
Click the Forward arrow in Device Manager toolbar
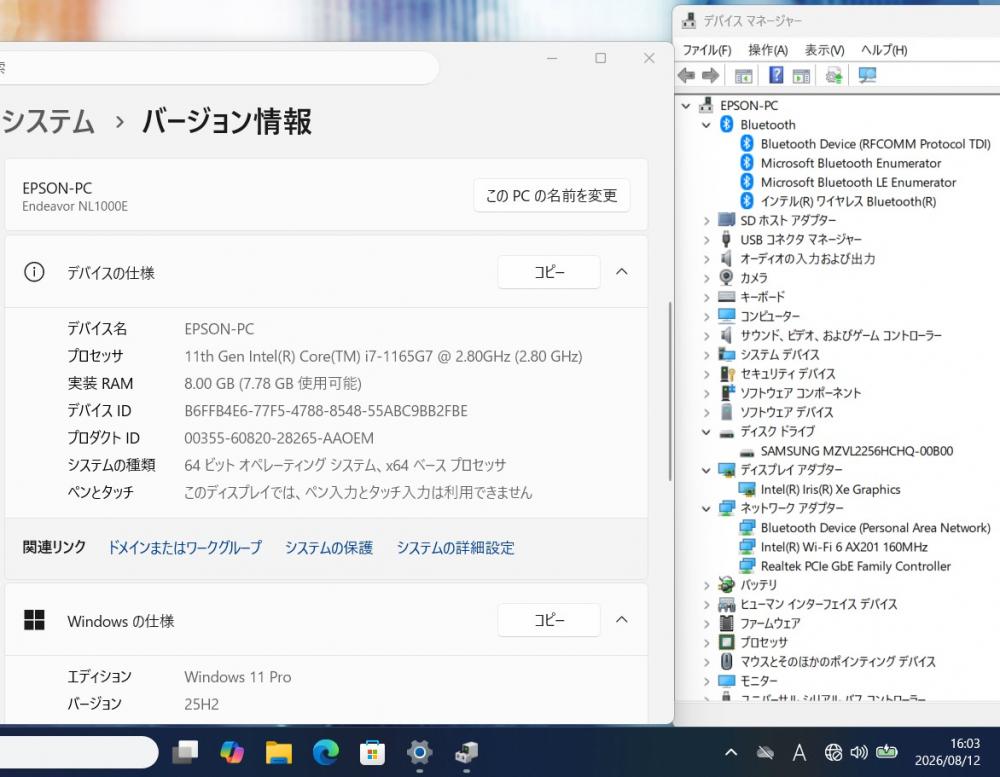(x=710, y=76)
